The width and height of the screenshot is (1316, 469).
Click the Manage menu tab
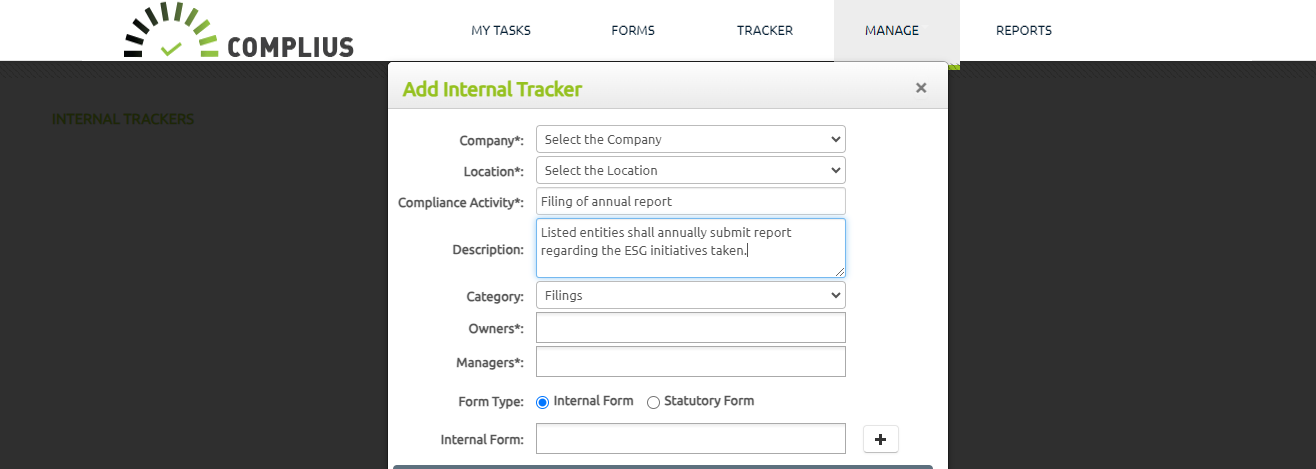click(892, 30)
